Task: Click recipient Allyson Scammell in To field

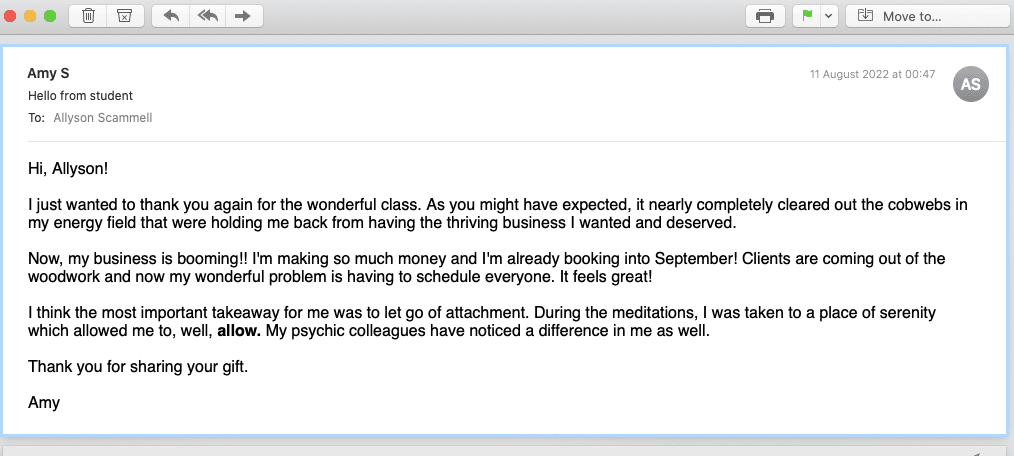Action: (103, 118)
